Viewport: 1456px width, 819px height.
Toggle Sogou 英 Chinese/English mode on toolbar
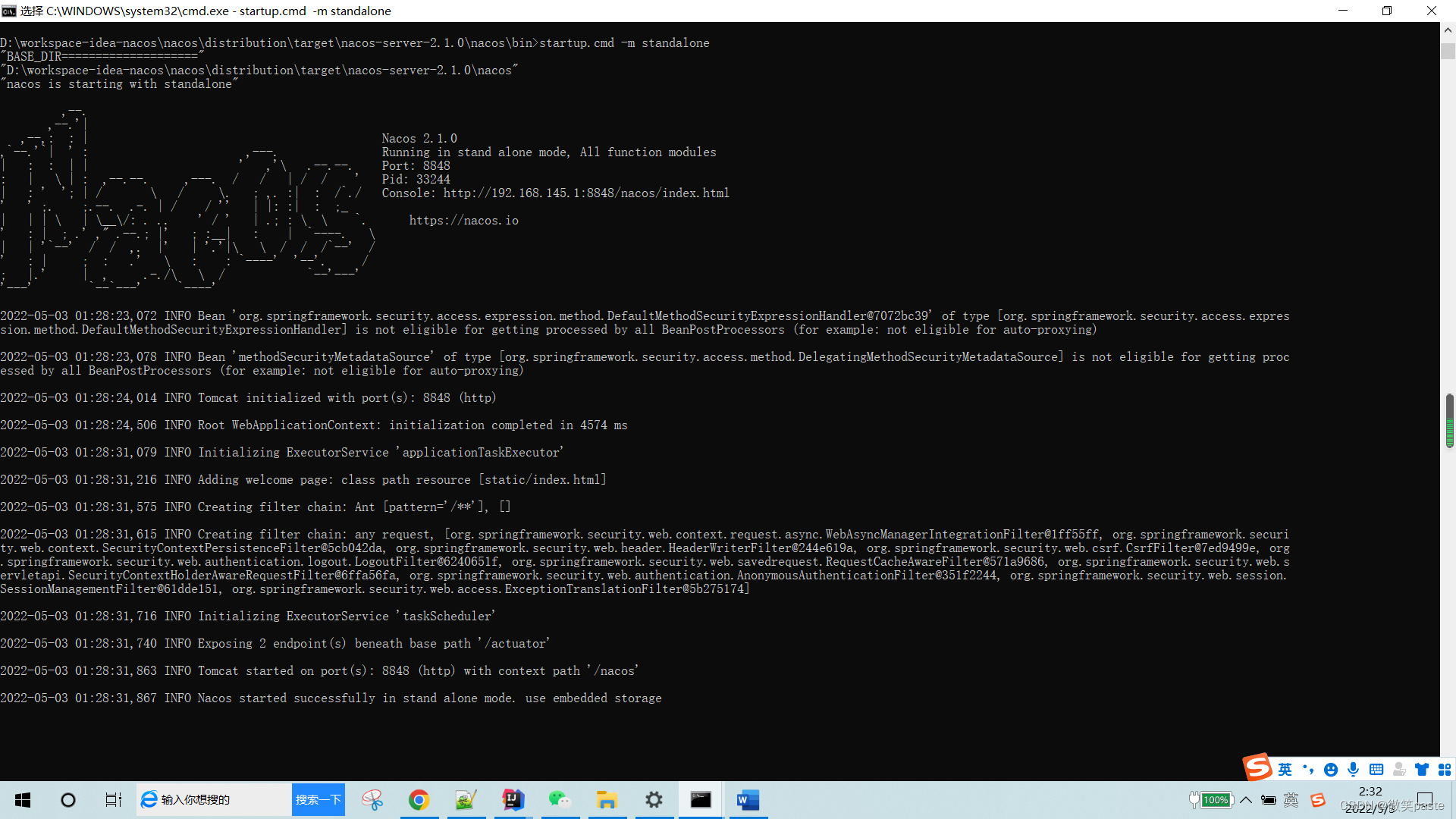point(1285,770)
